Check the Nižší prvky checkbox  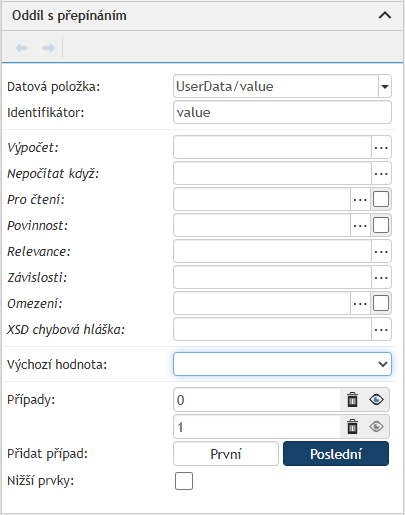coord(184,481)
